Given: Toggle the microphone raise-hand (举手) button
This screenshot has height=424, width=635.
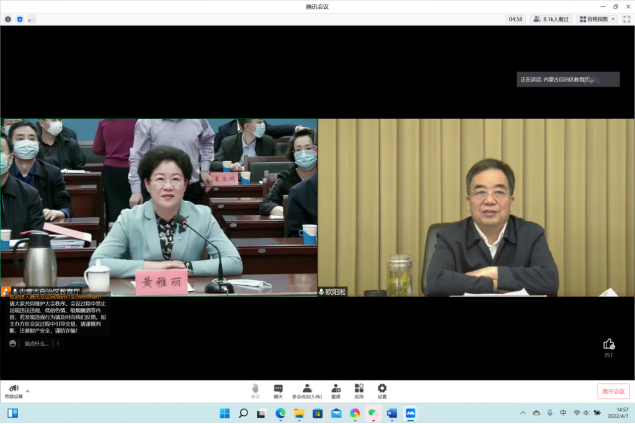Looking at the screenshot, I should point(255,389).
